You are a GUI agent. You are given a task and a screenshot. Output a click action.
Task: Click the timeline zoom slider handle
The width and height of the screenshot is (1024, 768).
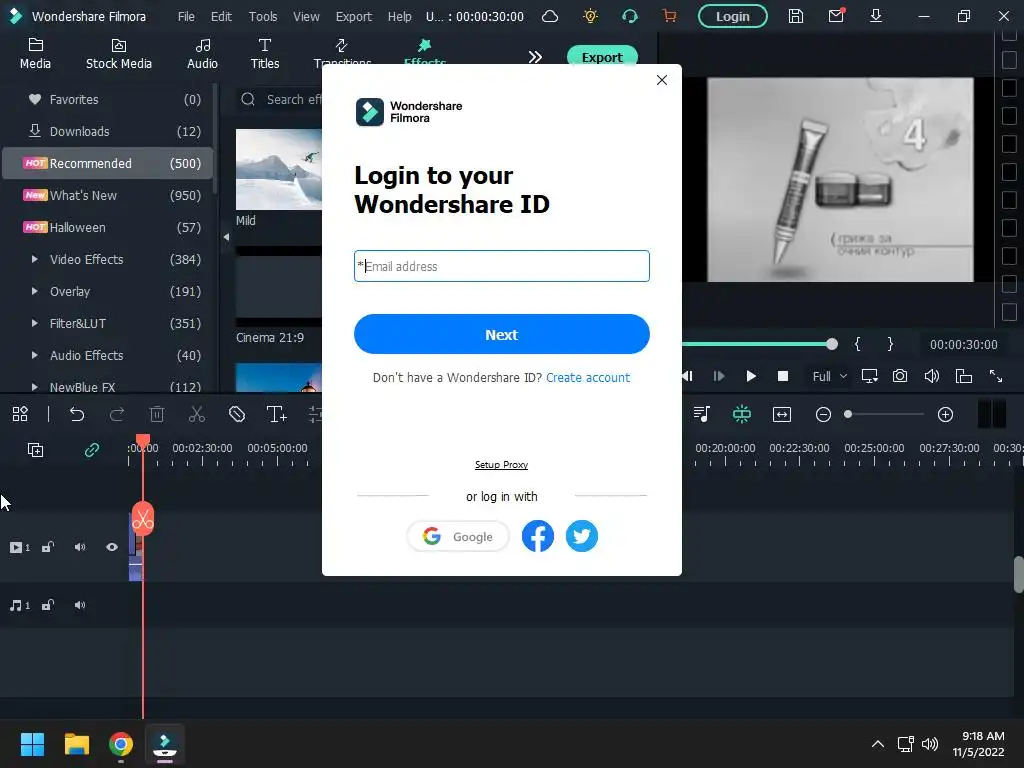848,414
